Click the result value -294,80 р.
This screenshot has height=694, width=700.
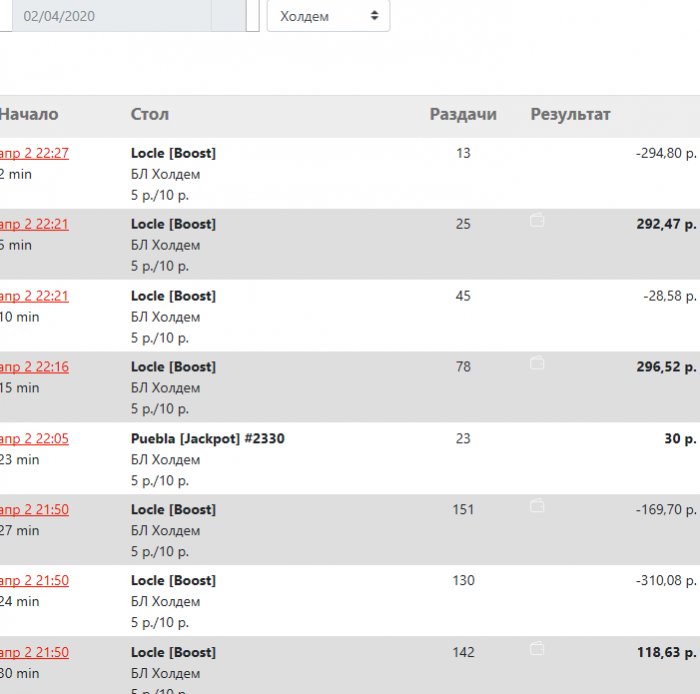point(666,153)
